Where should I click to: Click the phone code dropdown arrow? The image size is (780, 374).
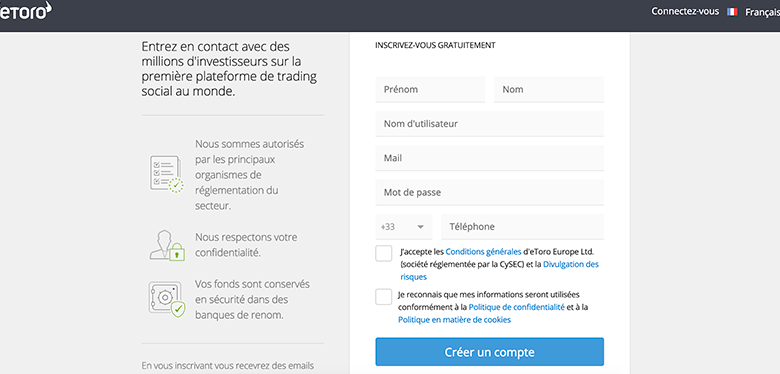[x=421, y=227]
